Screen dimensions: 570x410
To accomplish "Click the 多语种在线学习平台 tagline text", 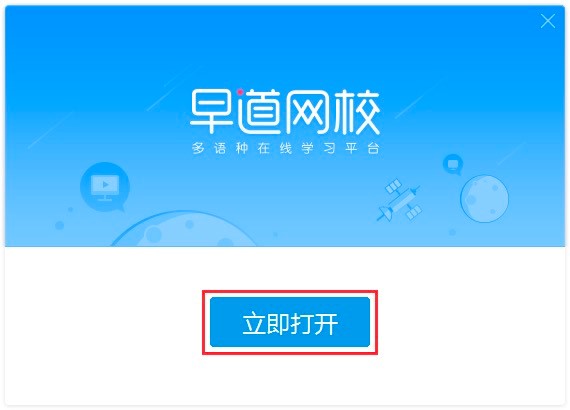I will click(286, 148).
